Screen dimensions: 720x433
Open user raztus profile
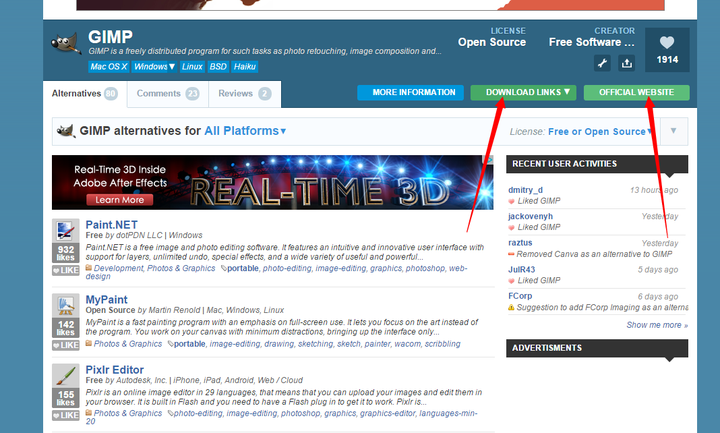(x=520, y=242)
